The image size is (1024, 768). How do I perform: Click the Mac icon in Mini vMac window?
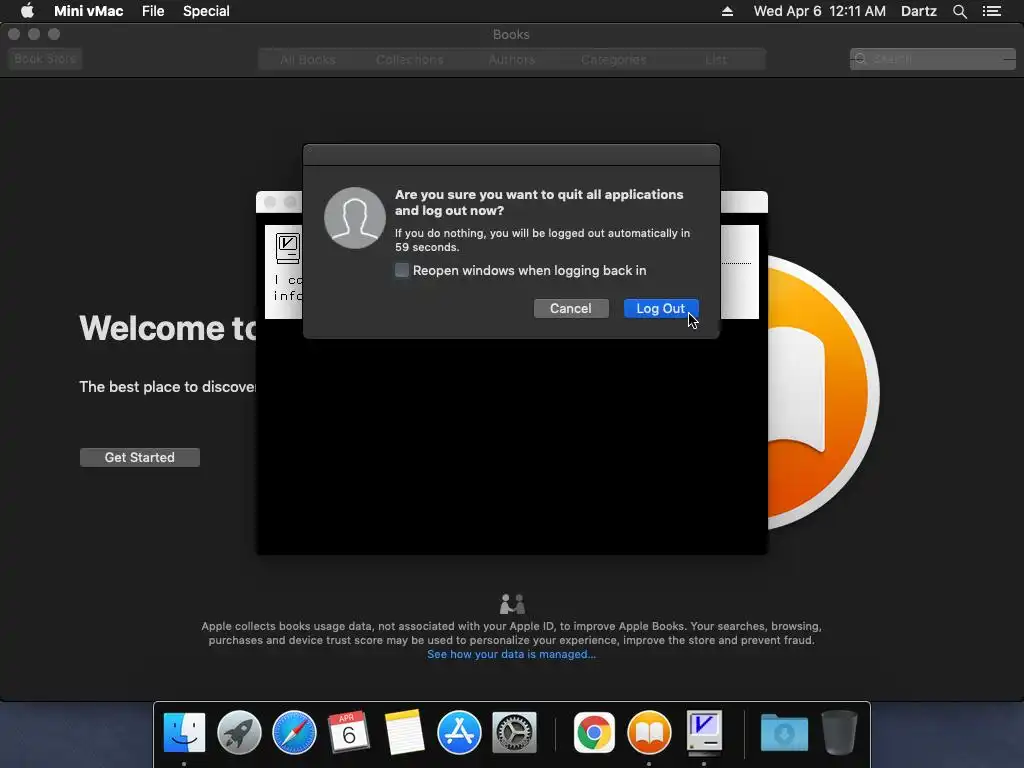pyautogui.click(x=287, y=248)
